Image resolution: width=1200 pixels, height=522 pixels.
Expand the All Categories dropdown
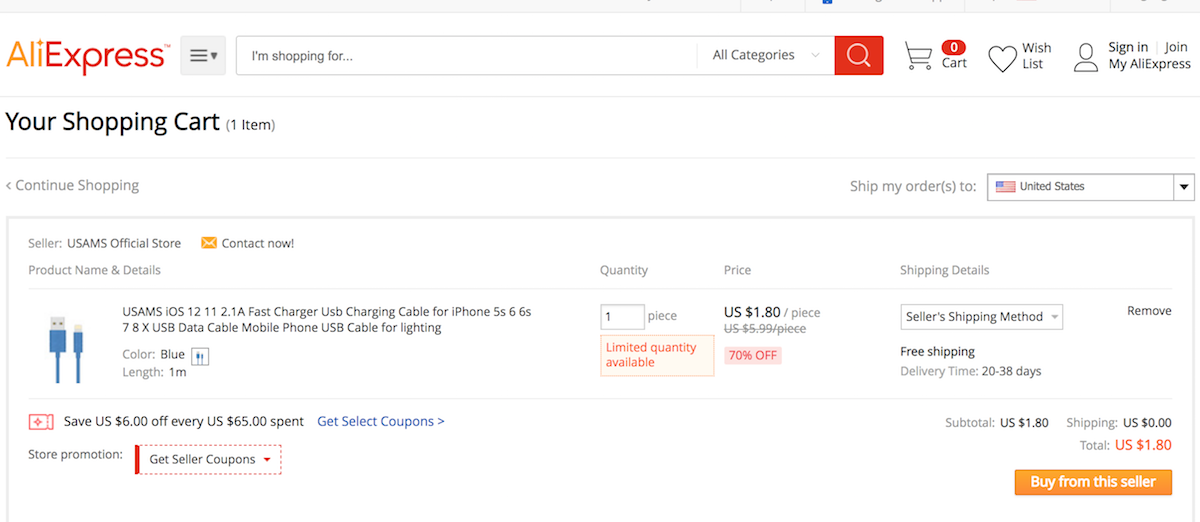(765, 55)
